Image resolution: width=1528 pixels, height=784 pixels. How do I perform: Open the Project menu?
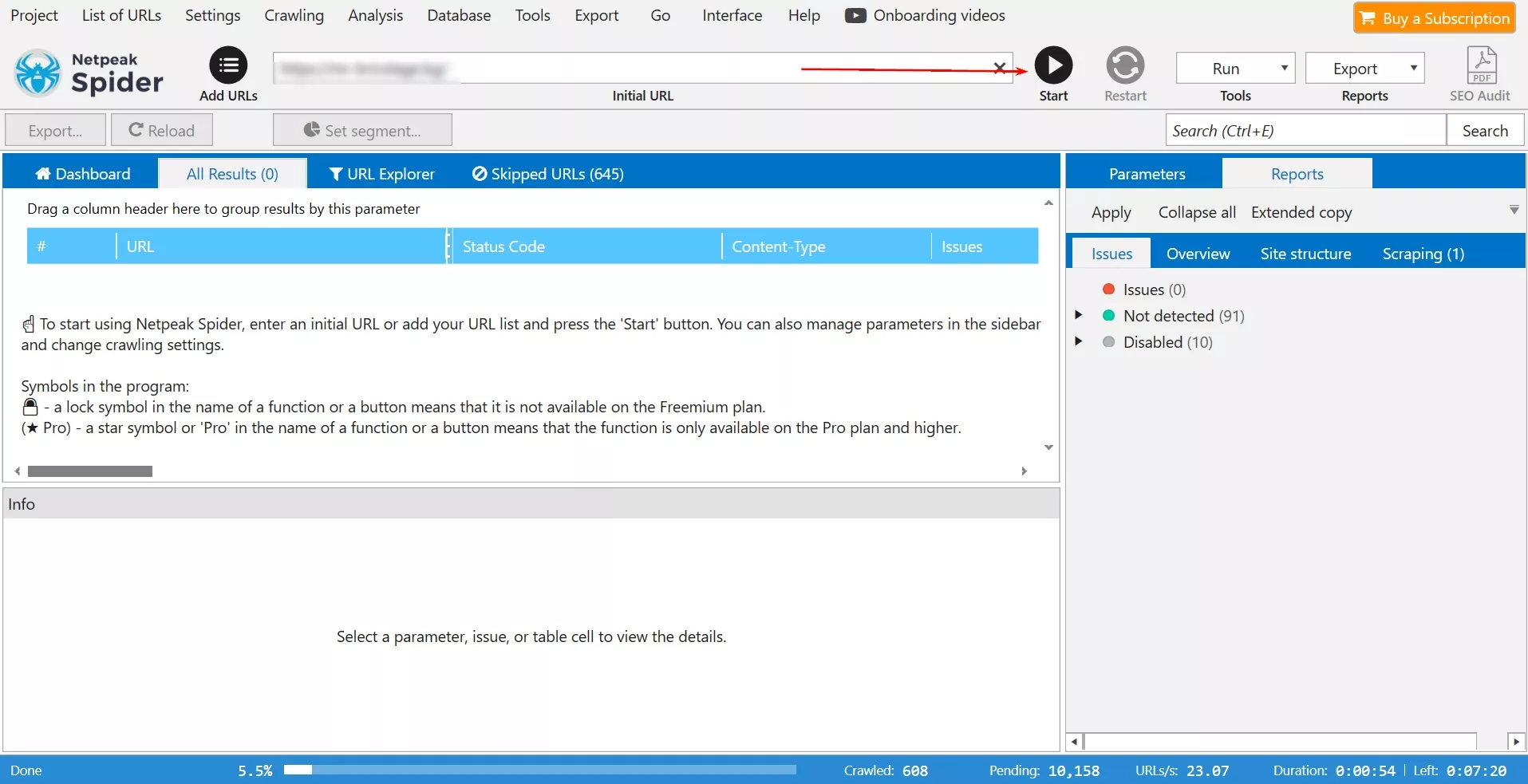34,15
